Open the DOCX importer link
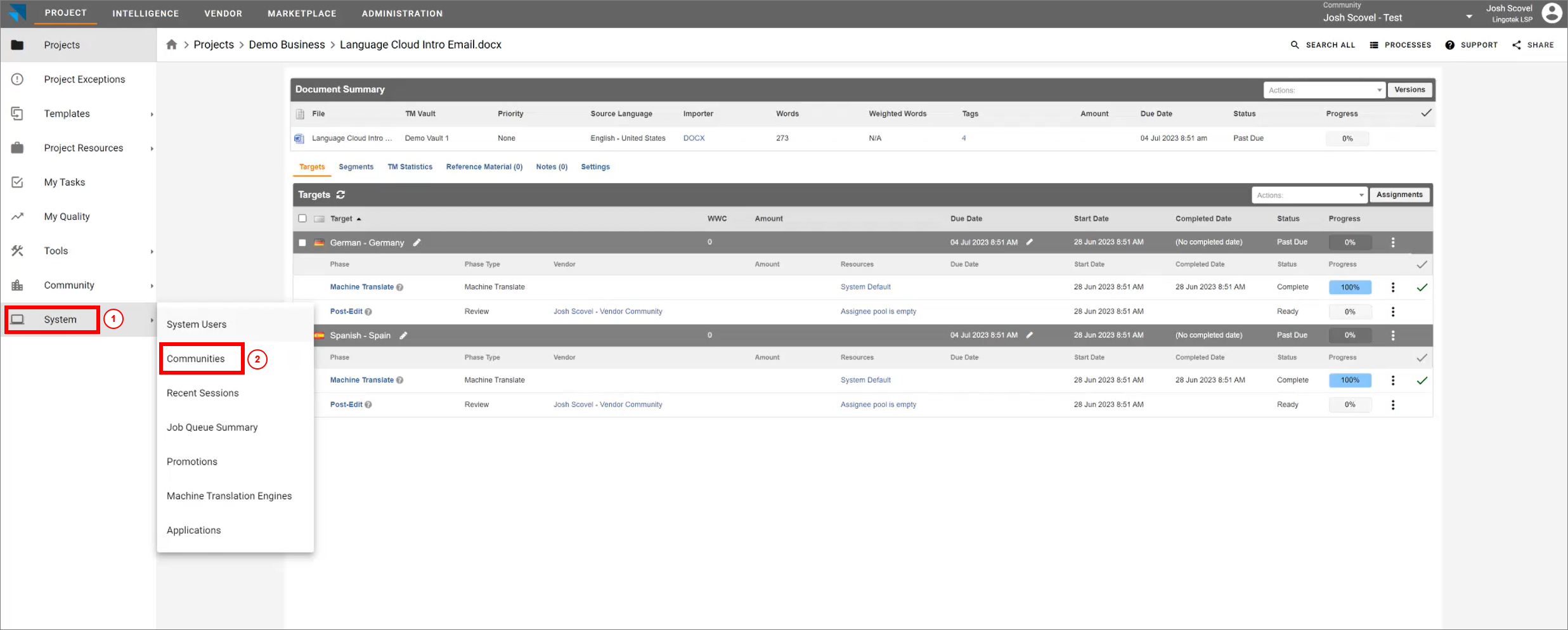Image resolution: width=1568 pixels, height=630 pixels. pyautogui.click(x=694, y=138)
